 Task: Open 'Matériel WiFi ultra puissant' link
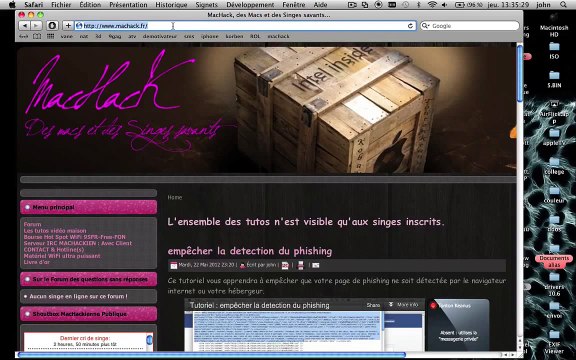tap(62, 256)
